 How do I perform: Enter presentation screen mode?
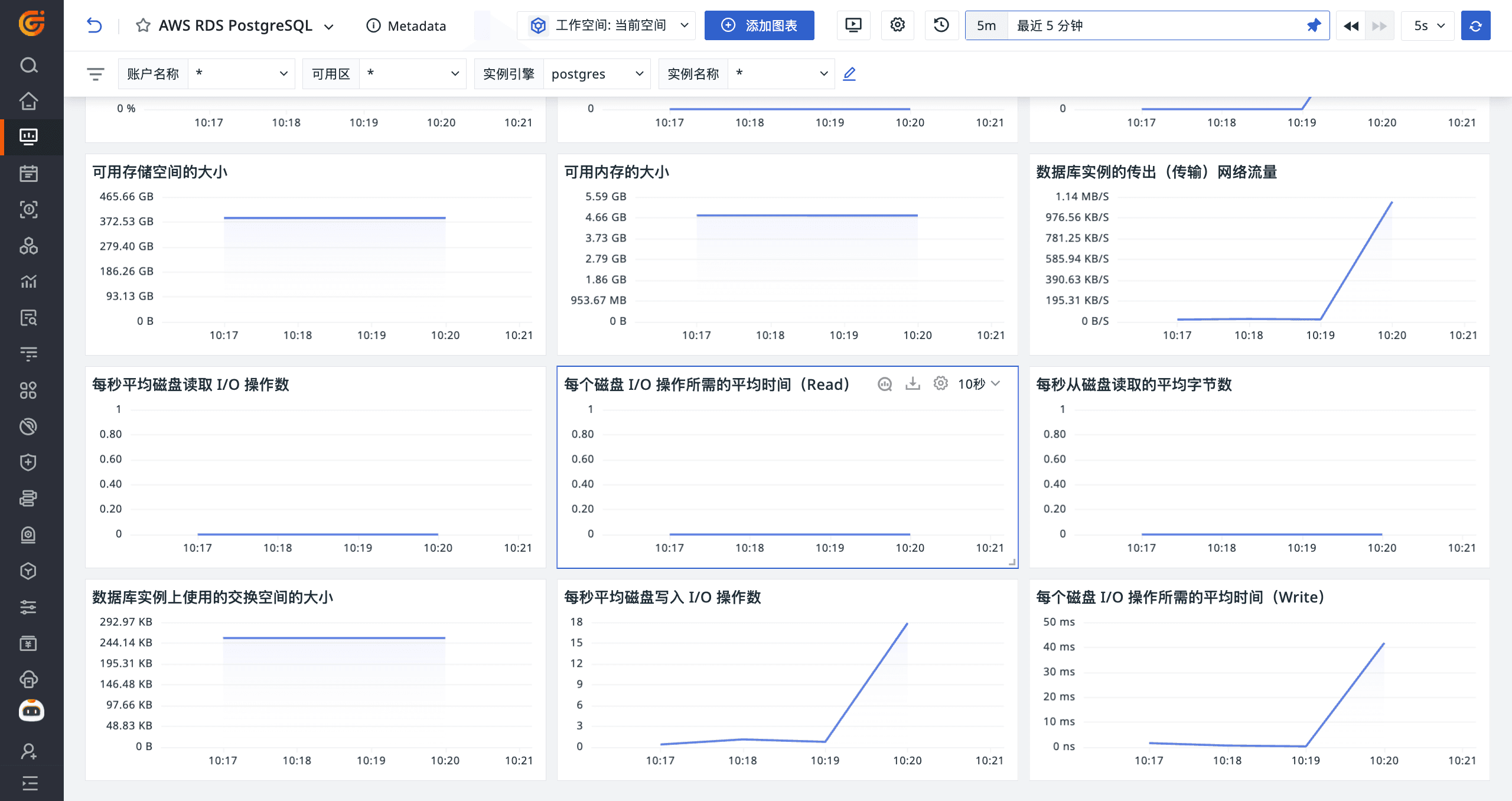[x=853, y=25]
